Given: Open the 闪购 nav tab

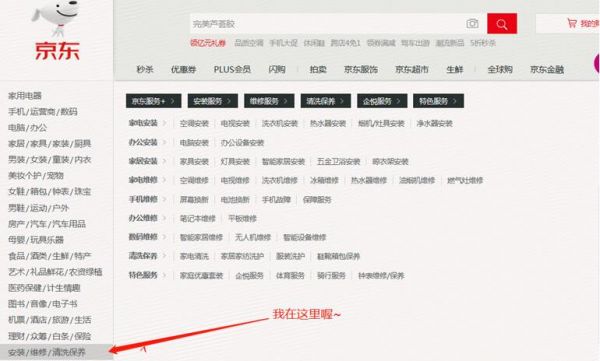Looking at the screenshot, I should click(x=277, y=69).
